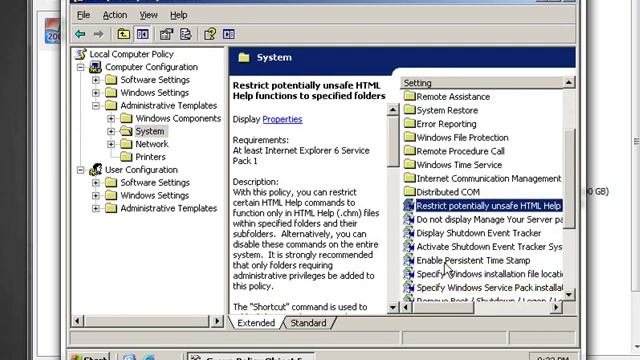Click the Display Shutdown Event Tracker policy icon
Viewport: 640px width, 360px height.
point(409,233)
